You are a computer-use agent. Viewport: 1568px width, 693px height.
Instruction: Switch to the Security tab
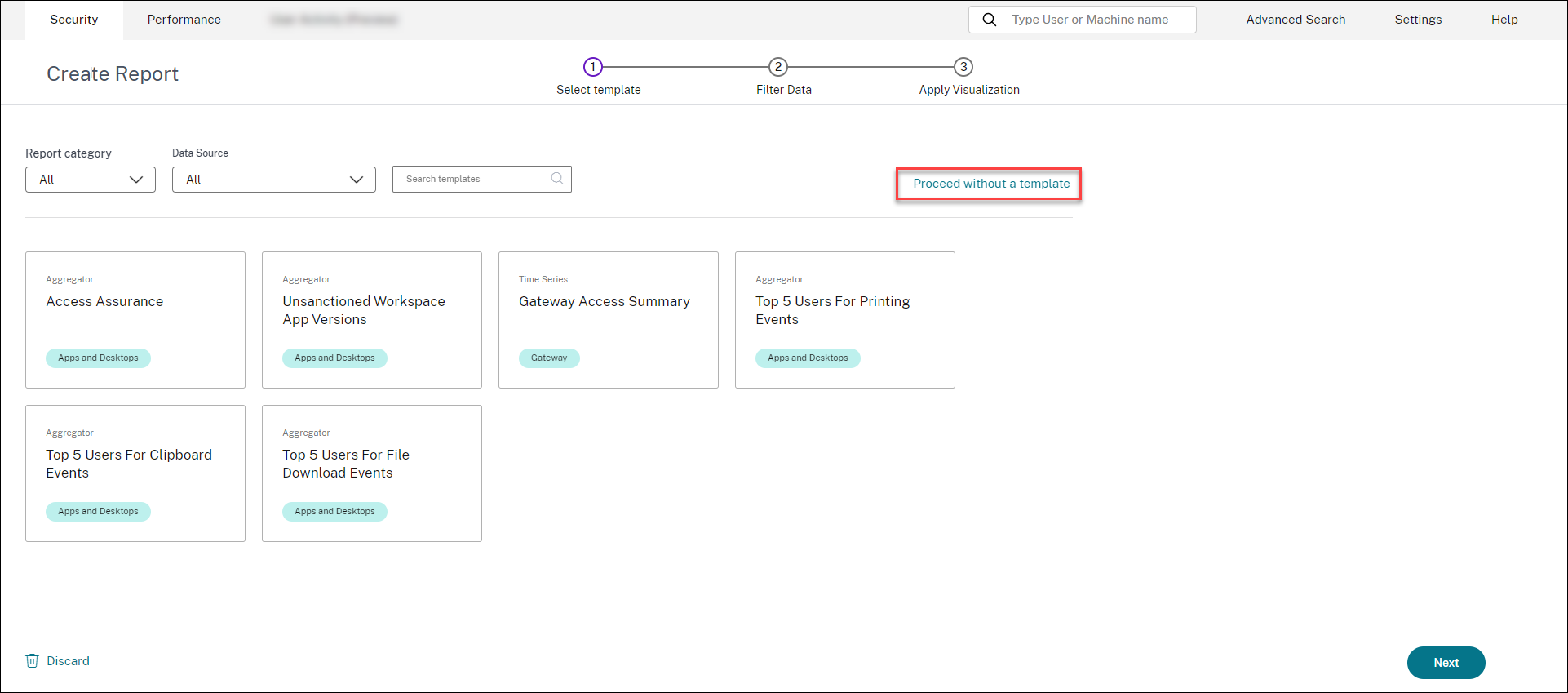point(74,20)
